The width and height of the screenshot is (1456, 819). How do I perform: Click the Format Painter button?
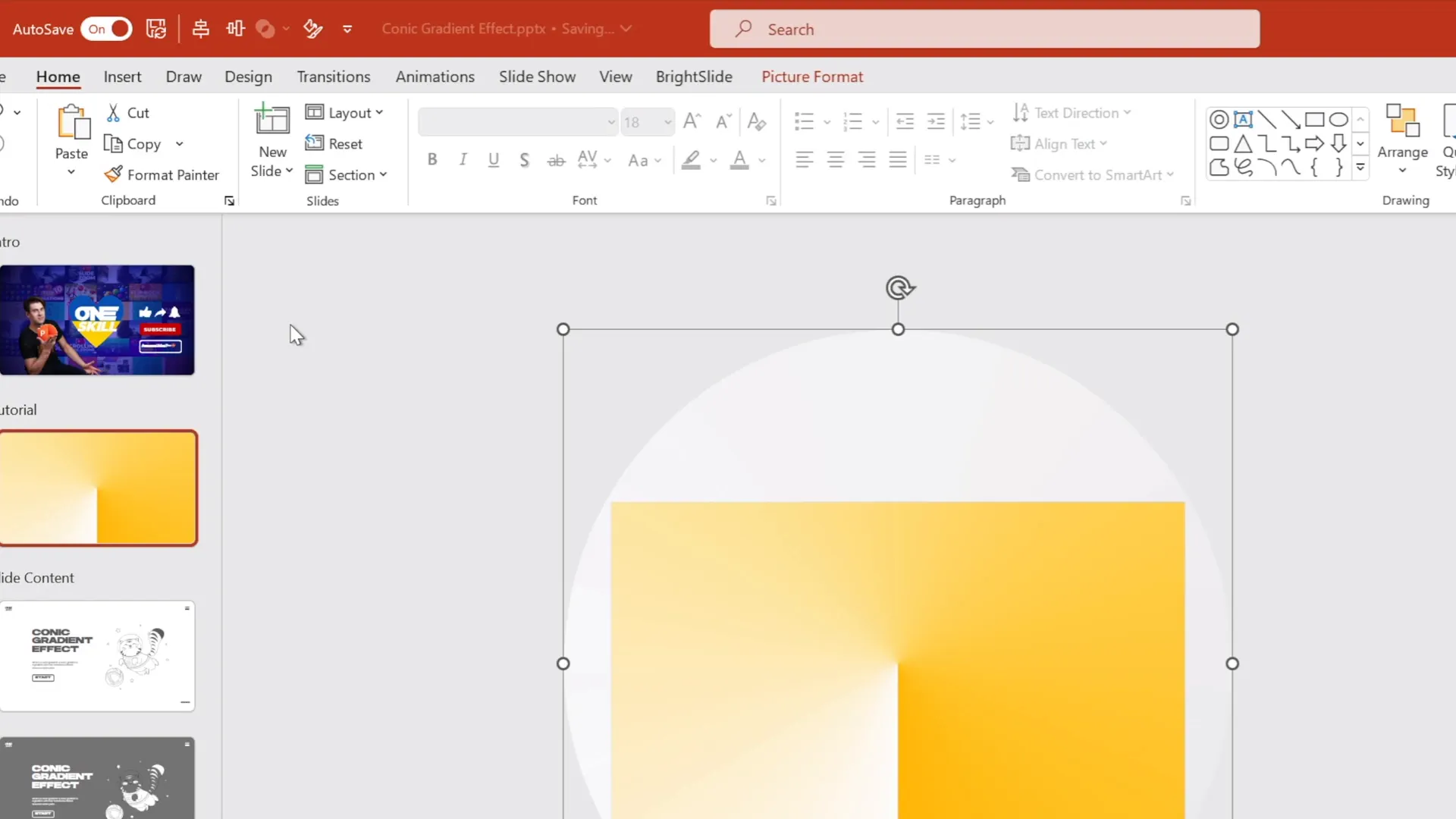click(162, 175)
